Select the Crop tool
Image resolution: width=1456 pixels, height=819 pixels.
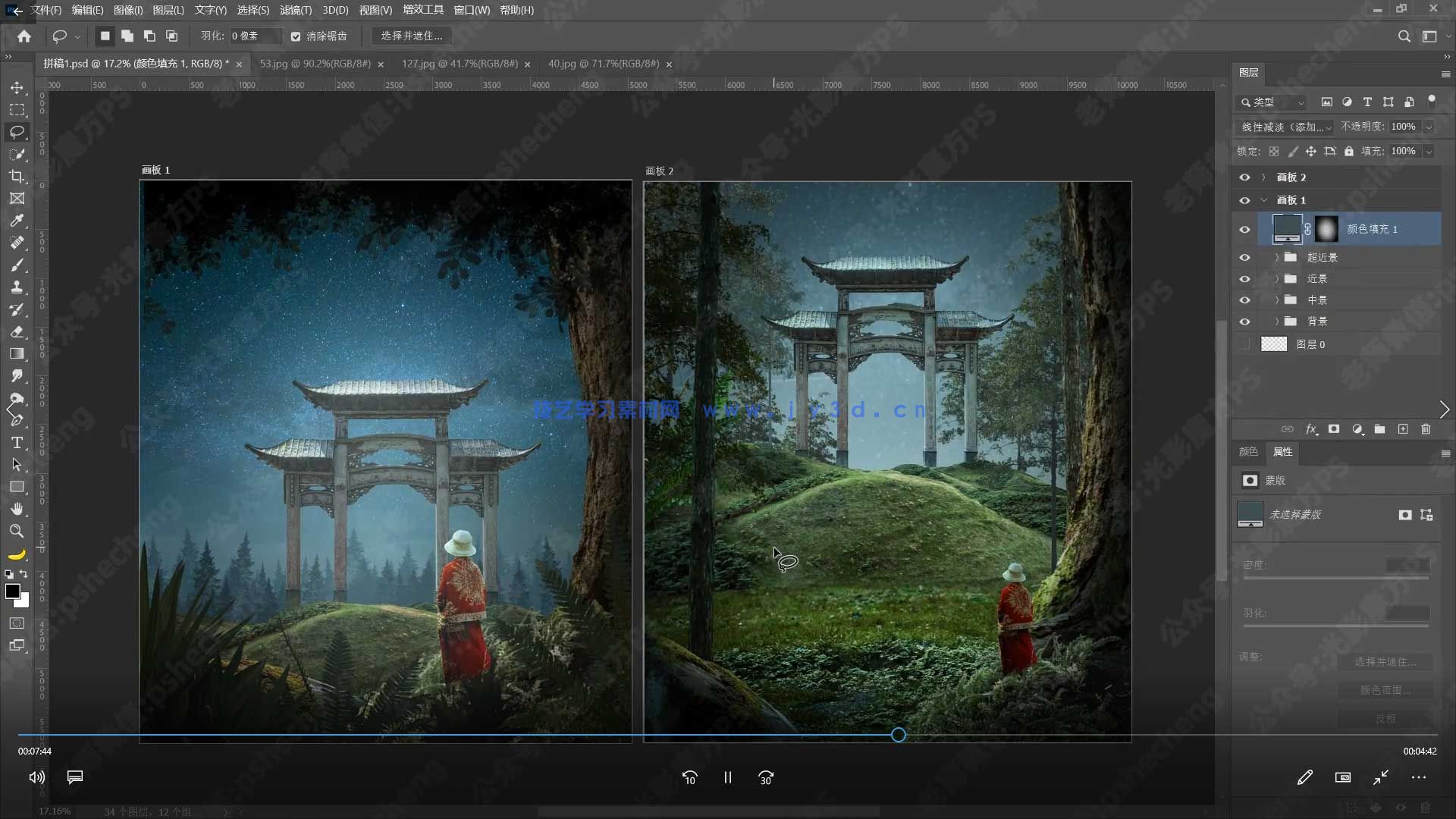tap(17, 177)
